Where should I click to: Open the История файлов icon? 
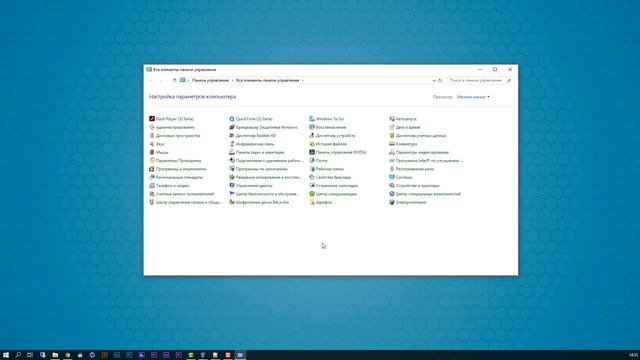point(312,144)
